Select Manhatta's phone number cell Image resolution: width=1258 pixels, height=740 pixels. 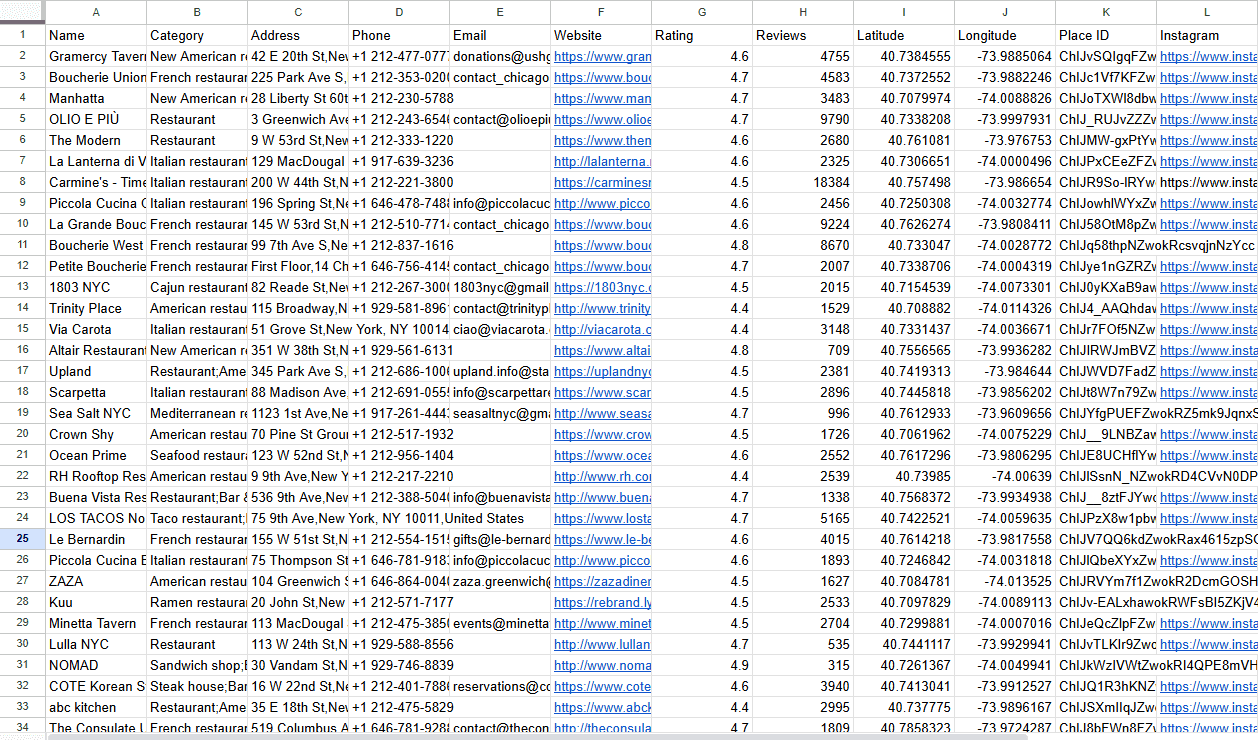click(398, 98)
